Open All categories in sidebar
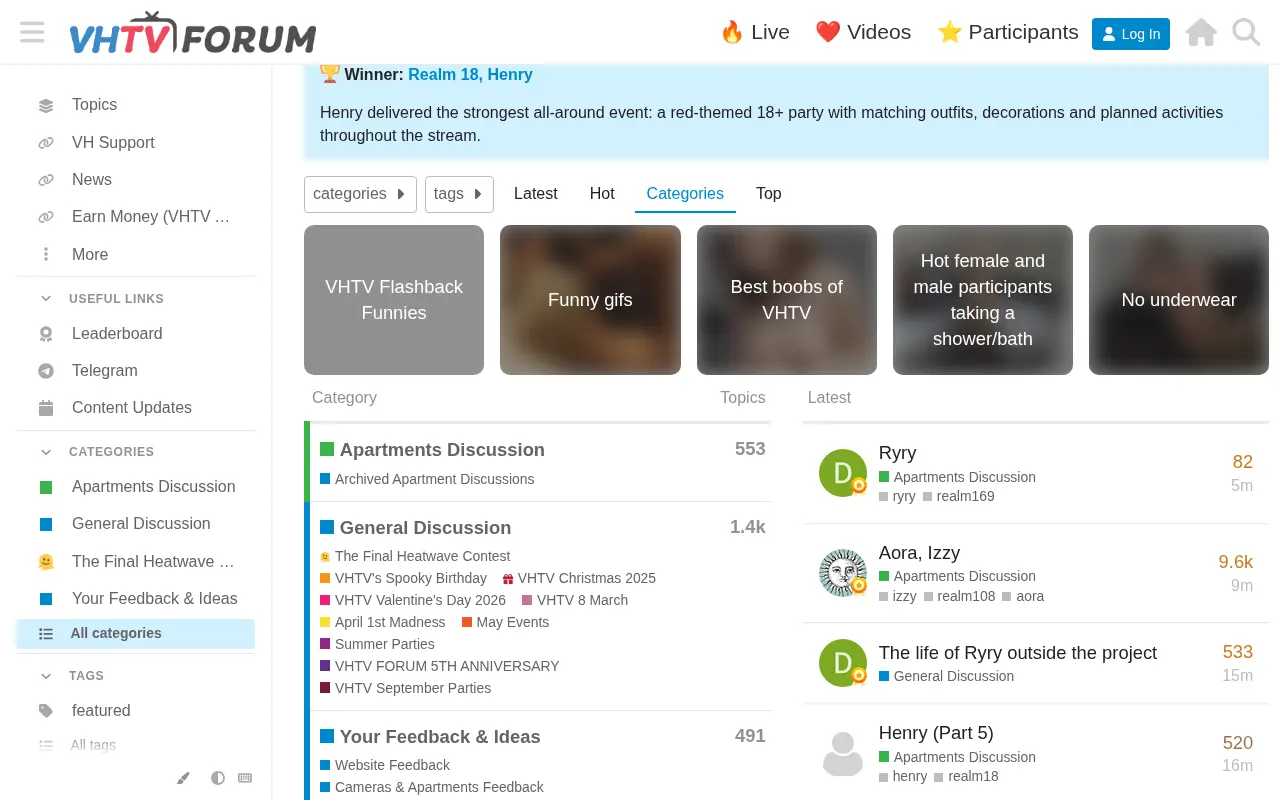The height and width of the screenshot is (800, 1280). coord(135,633)
